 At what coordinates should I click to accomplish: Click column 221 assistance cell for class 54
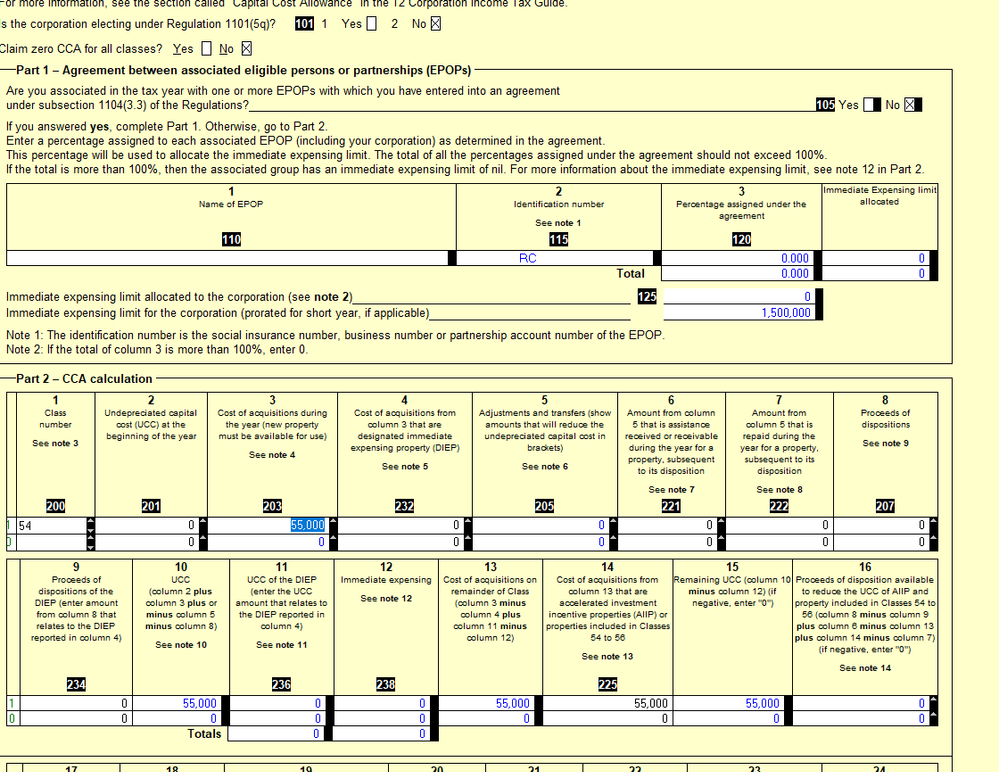(x=666, y=525)
